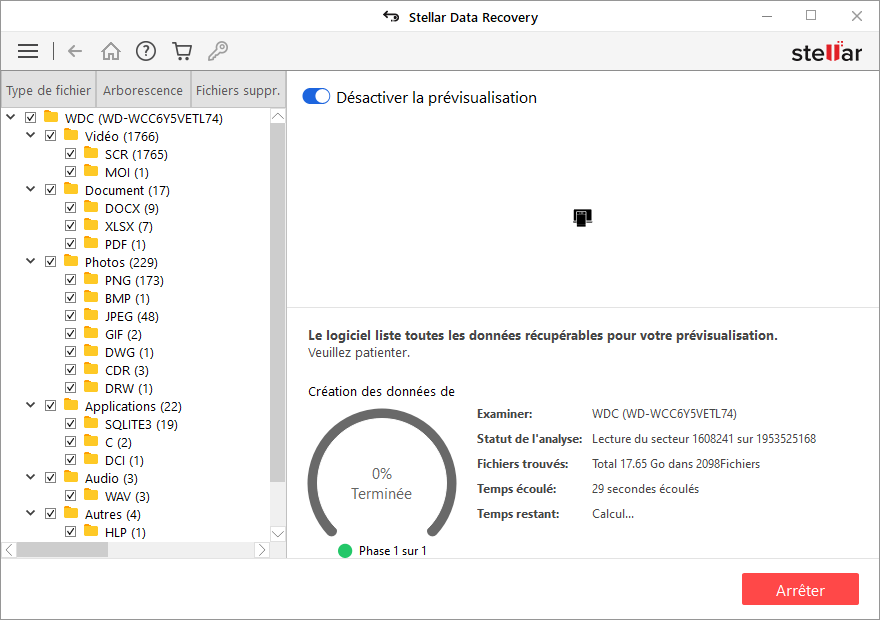Collapse the Vidéo category
The width and height of the screenshot is (880, 620).
click(x=31, y=135)
